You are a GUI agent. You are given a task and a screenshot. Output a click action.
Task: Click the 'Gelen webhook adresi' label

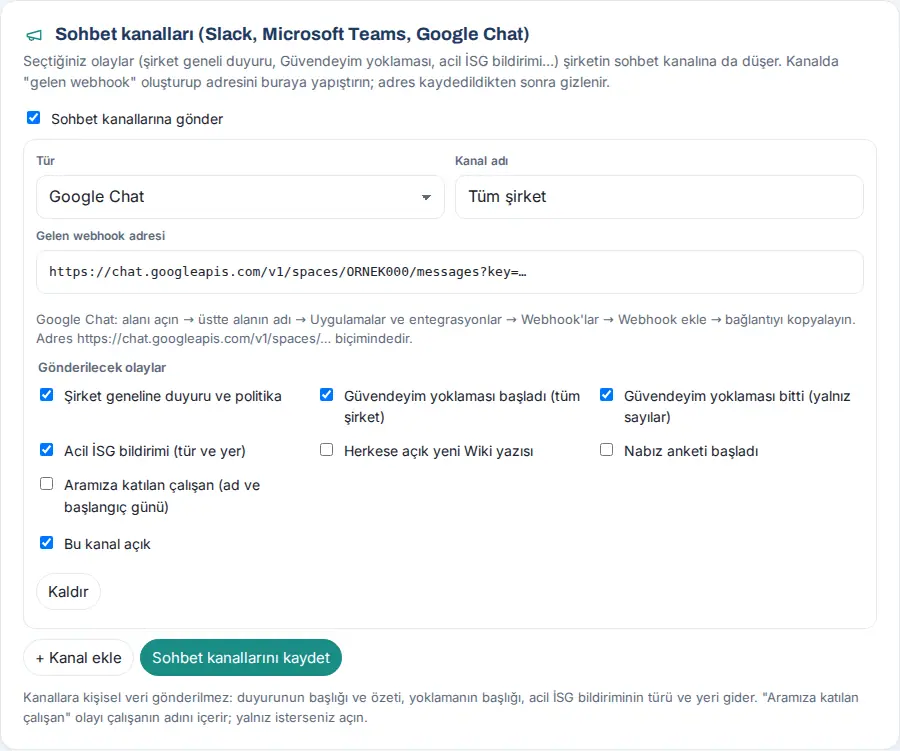100,235
